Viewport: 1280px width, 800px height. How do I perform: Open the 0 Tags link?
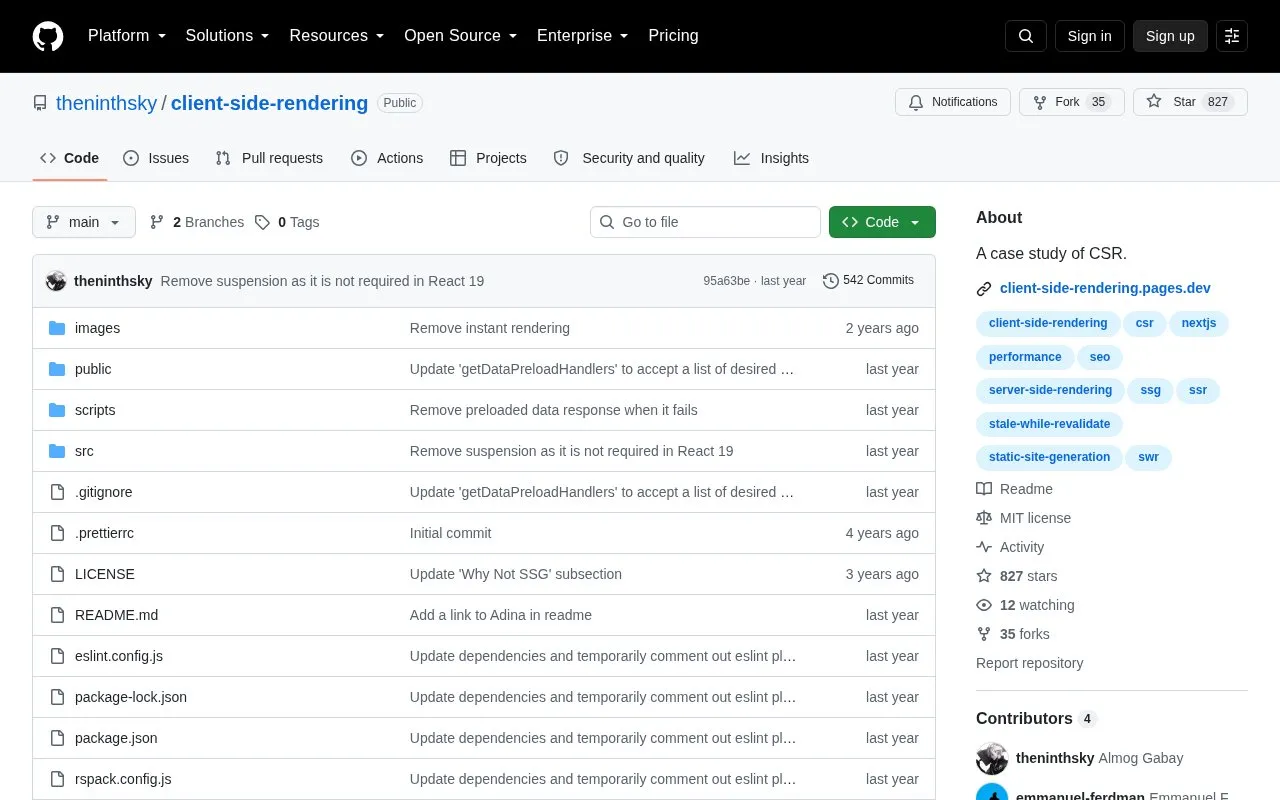[x=287, y=222]
